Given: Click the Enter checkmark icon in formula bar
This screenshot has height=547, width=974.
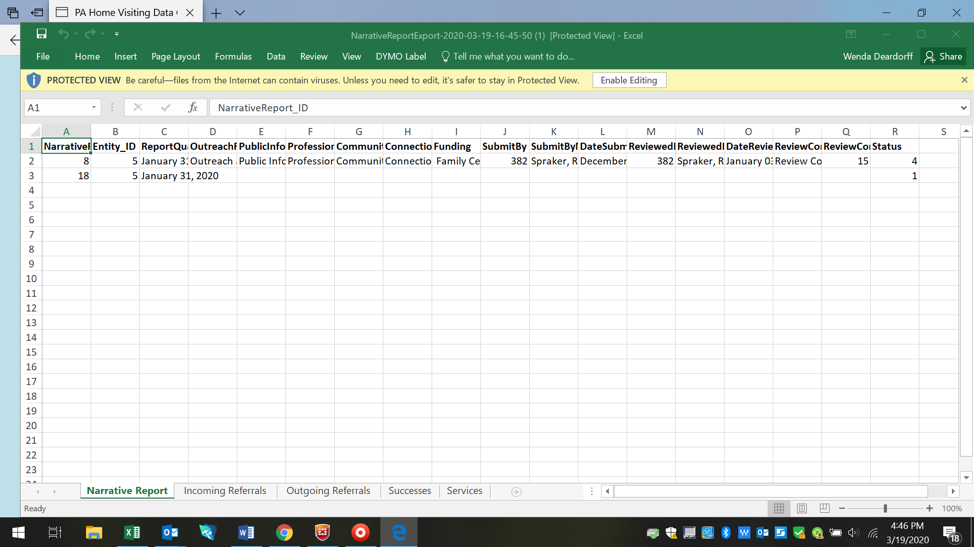Looking at the screenshot, I should pos(165,107).
